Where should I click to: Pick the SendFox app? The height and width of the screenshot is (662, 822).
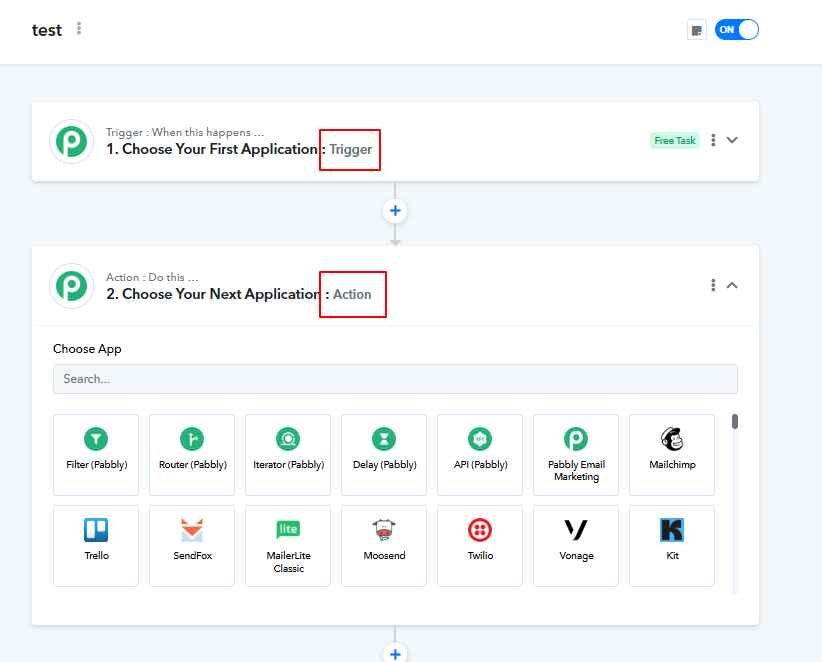[x=192, y=546]
